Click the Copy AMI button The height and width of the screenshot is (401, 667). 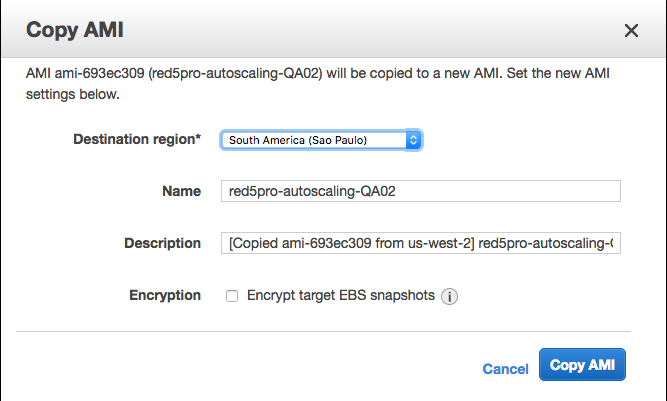(582, 365)
